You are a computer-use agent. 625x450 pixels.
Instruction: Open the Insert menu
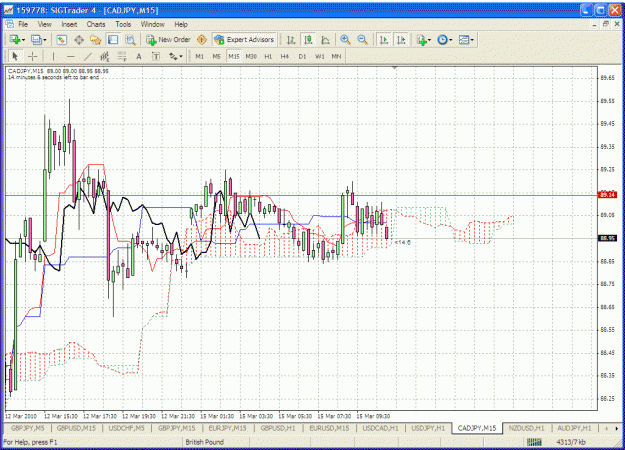tap(69, 24)
